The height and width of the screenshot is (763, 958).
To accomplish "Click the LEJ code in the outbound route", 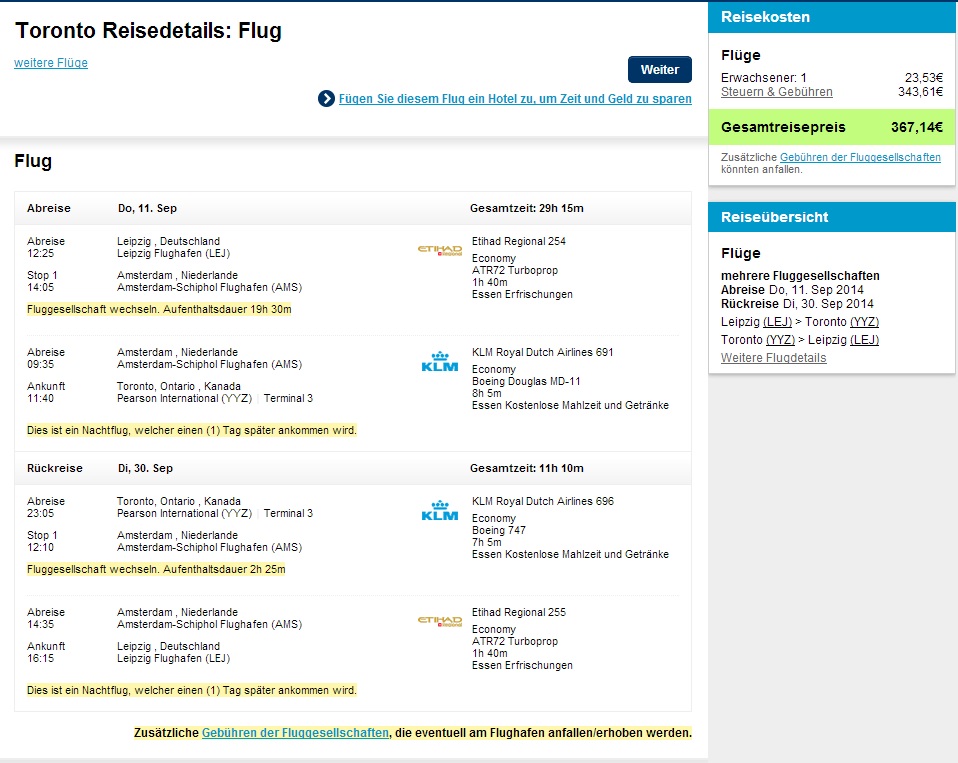I will pos(778,322).
